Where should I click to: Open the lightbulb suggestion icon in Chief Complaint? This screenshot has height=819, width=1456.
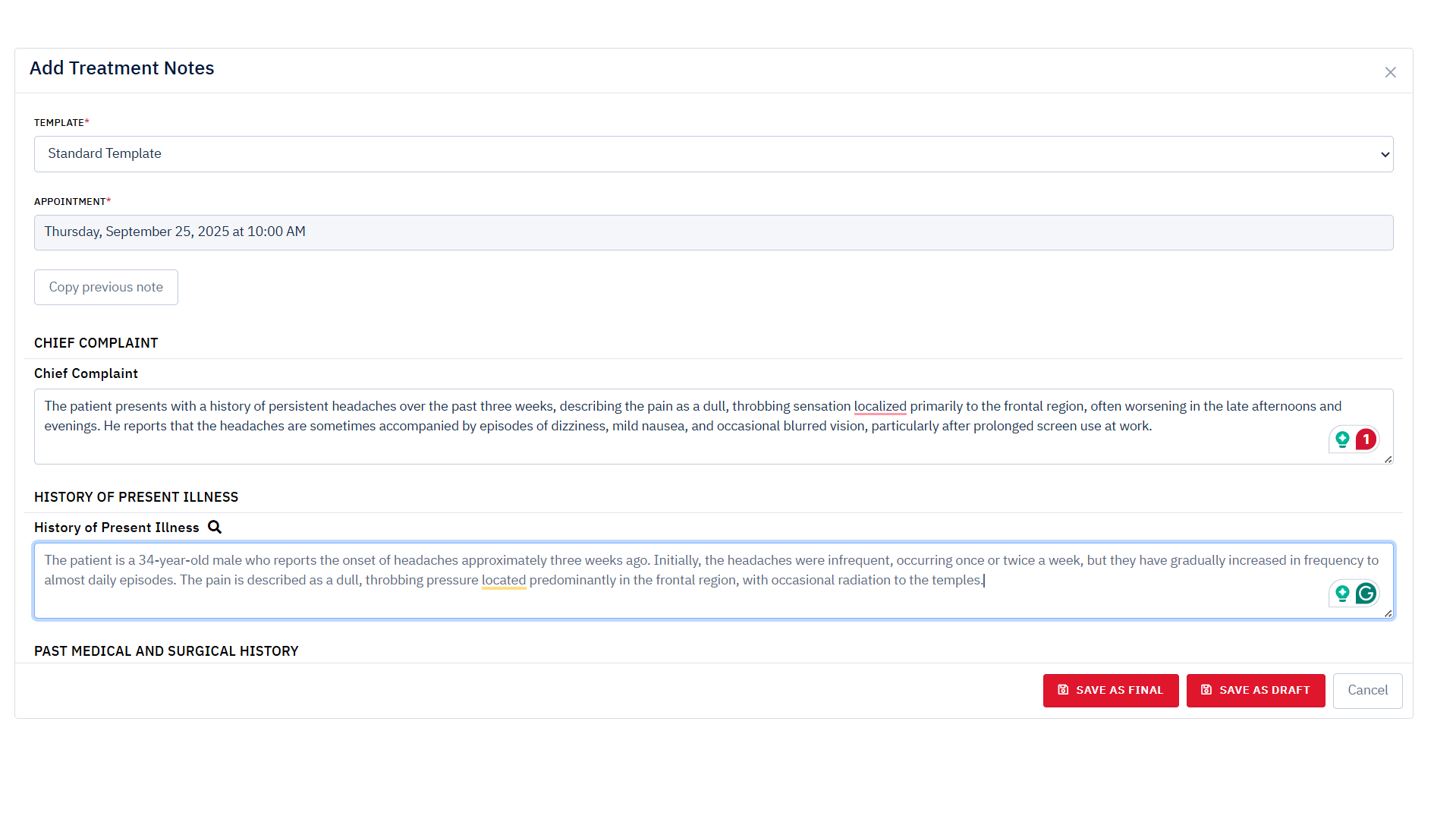click(1342, 439)
